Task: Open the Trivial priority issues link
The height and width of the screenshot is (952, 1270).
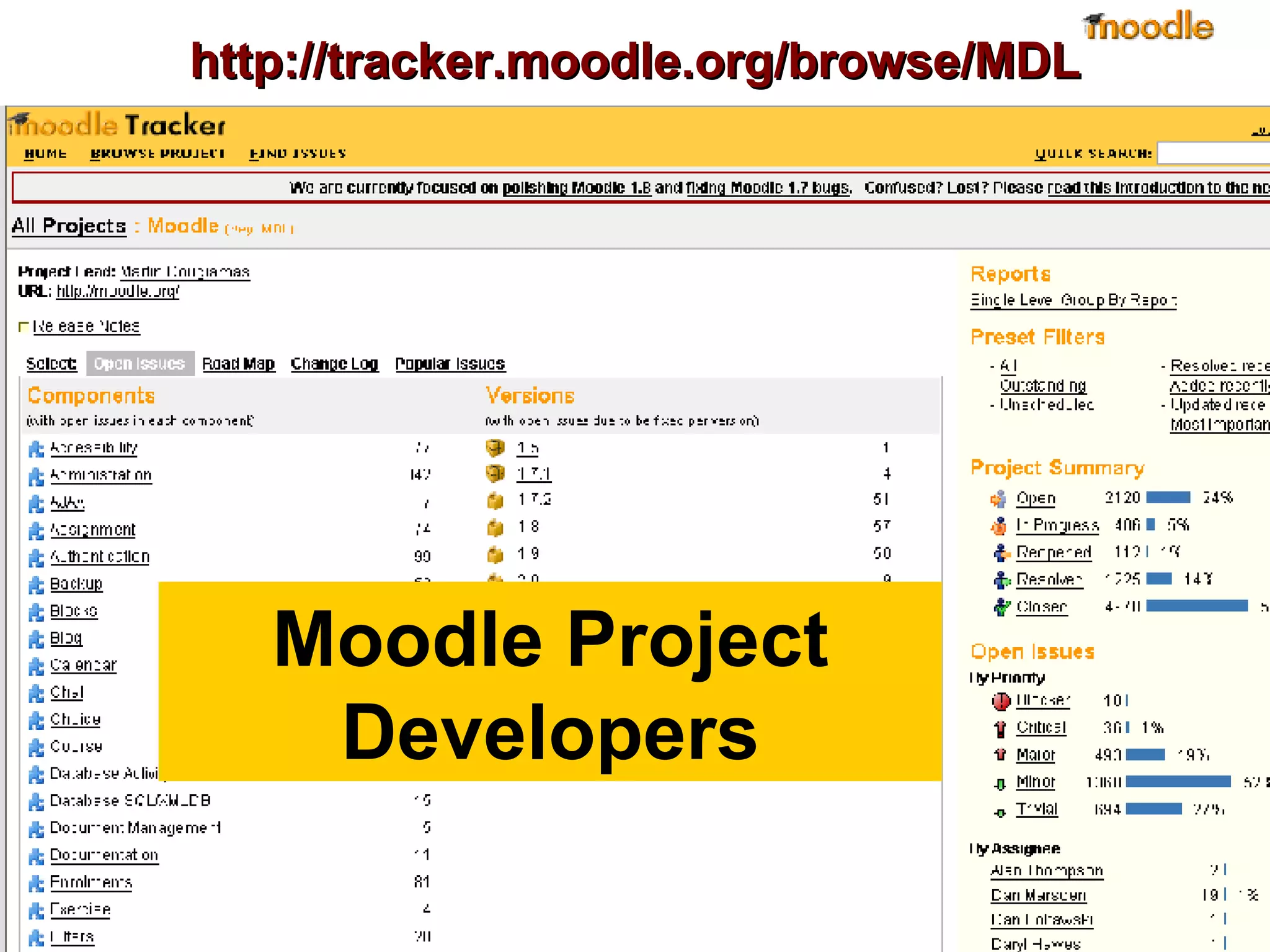Action: coord(1037,809)
